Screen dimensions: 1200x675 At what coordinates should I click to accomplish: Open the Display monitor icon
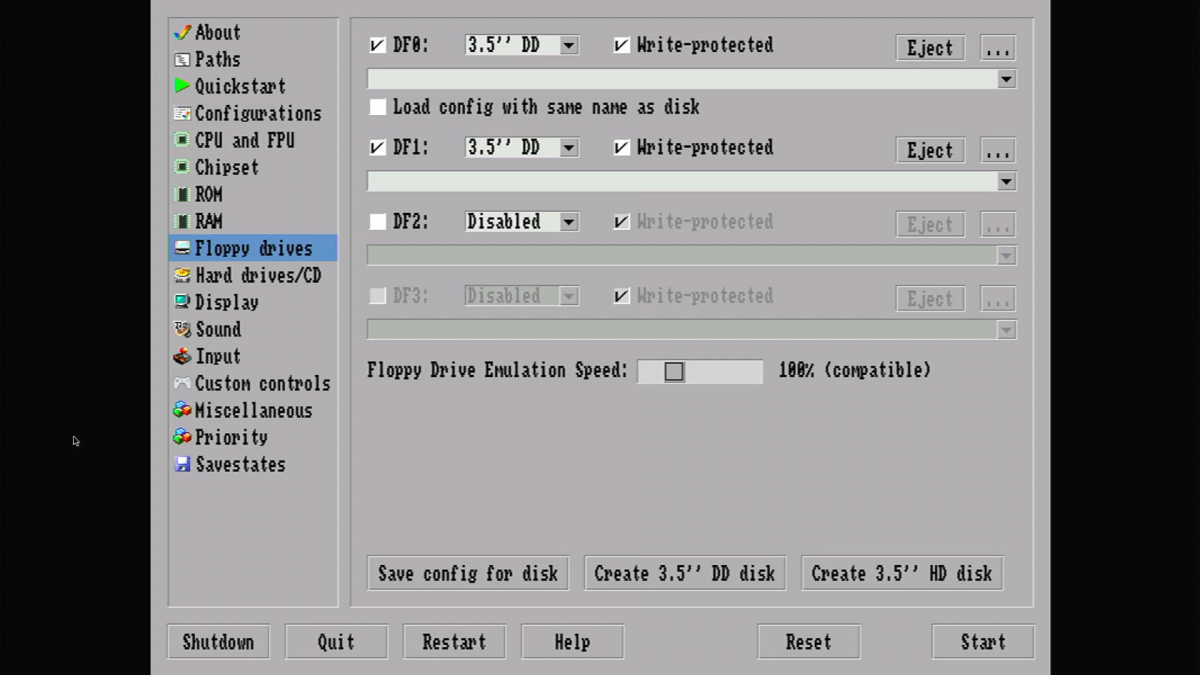pos(182,302)
